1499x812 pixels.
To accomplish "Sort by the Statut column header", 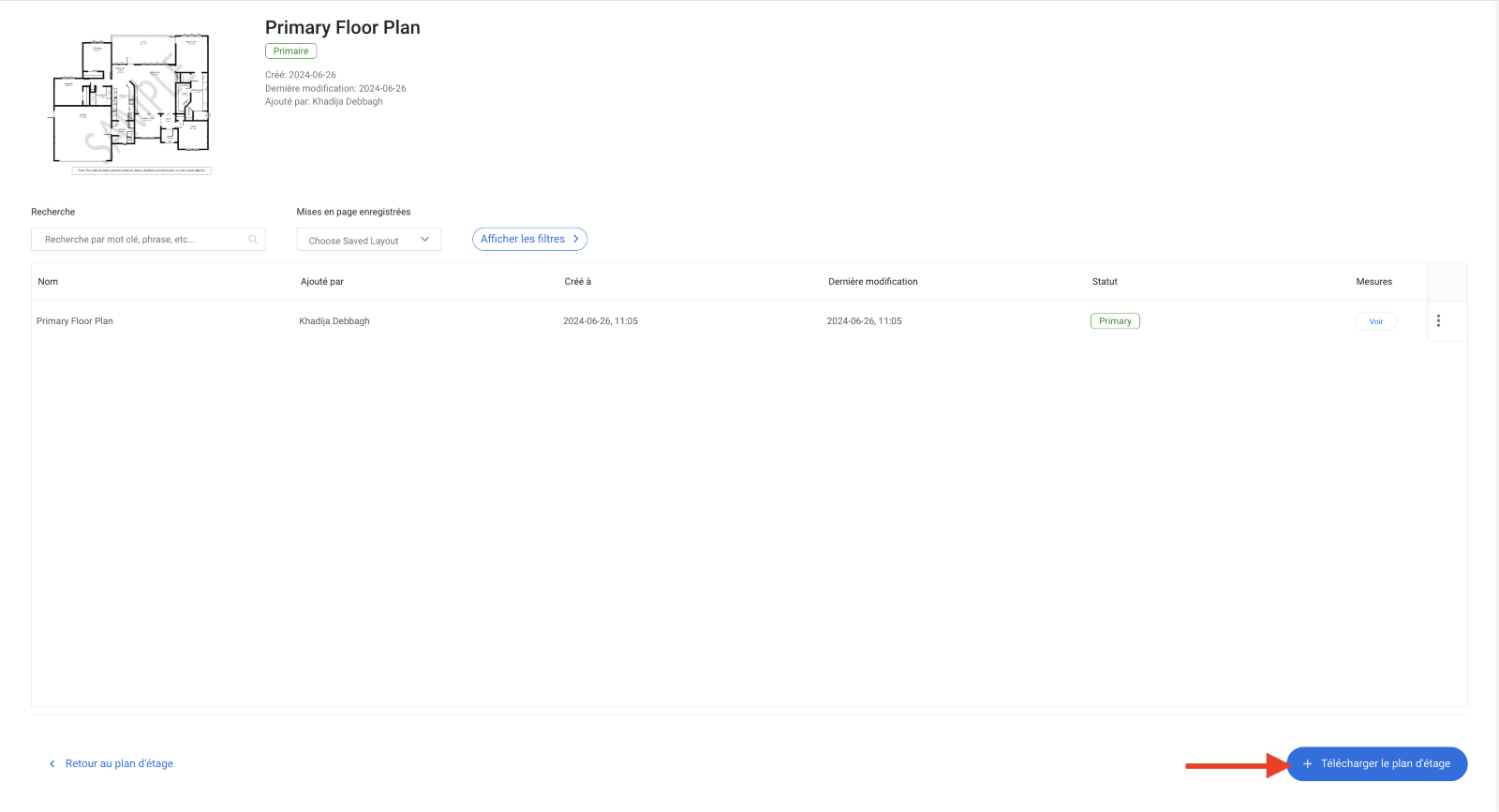I will 1105,282.
